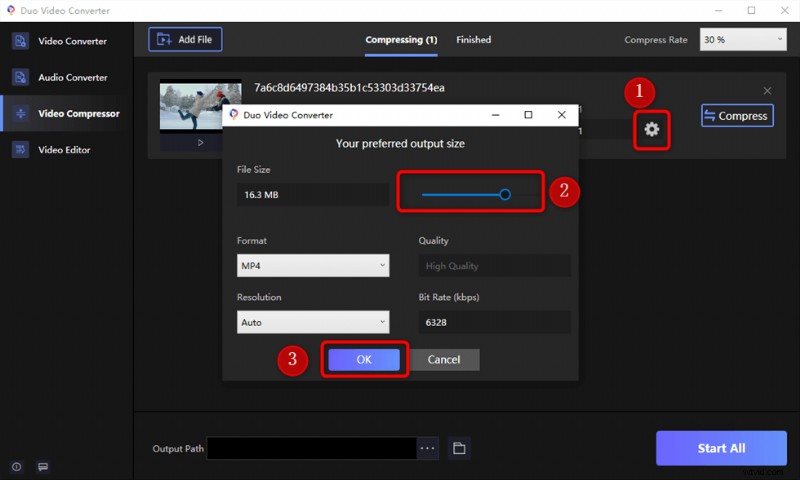Click the file size slider handle
The height and width of the screenshot is (480, 800).
(x=505, y=194)
